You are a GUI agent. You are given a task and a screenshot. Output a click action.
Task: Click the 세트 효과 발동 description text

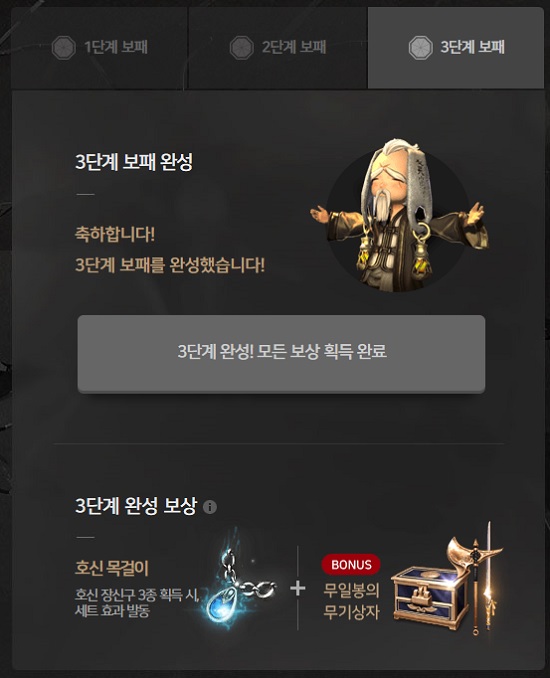[112, 611]
